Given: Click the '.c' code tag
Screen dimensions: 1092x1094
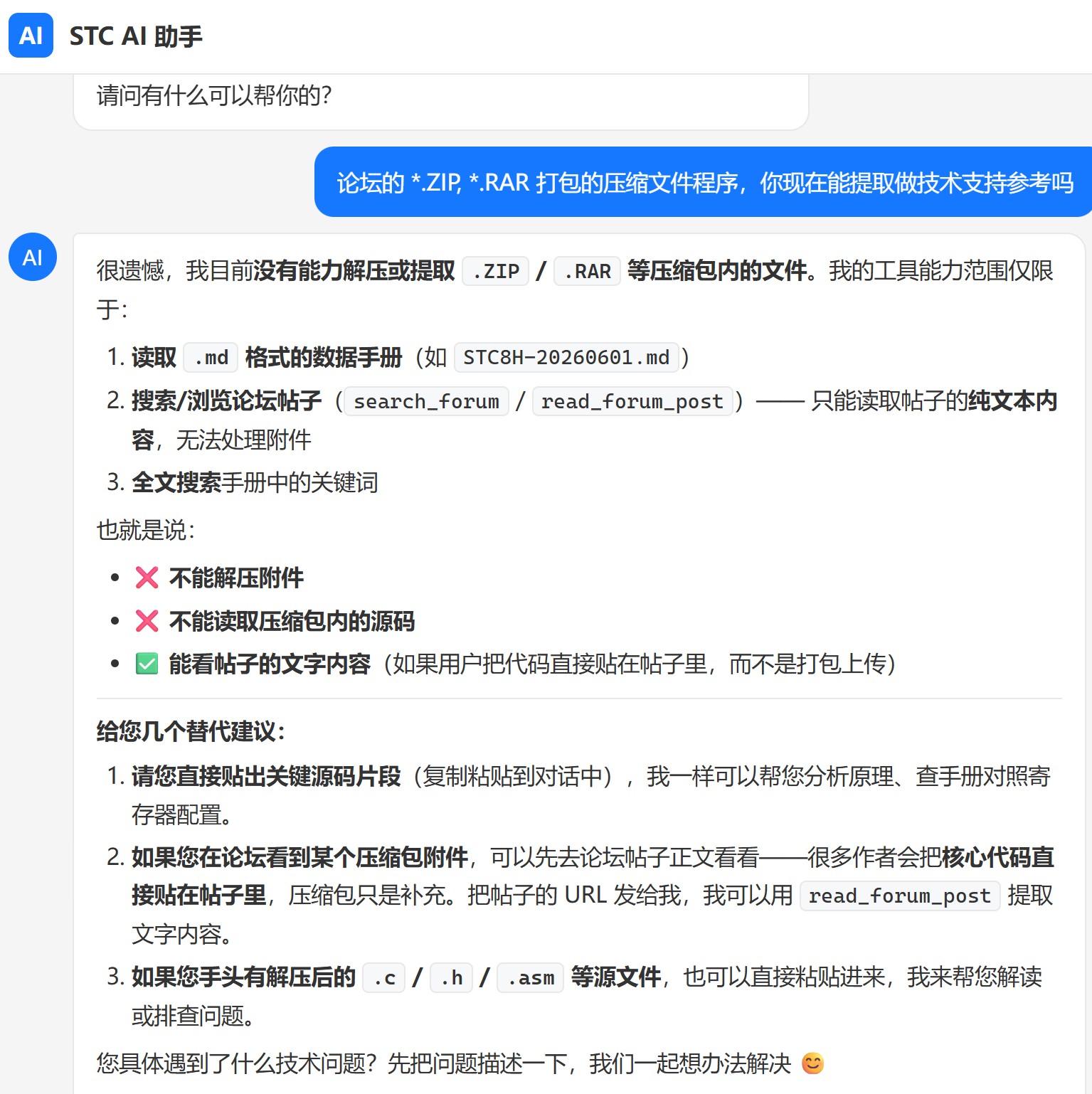Looking at the screenshot, I should [x=384, y=977].
